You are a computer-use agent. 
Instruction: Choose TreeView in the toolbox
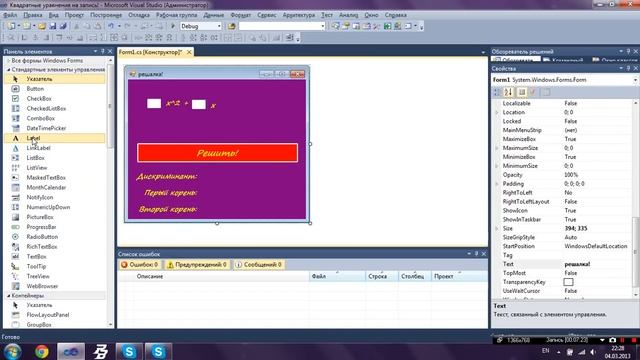(38, 276)
